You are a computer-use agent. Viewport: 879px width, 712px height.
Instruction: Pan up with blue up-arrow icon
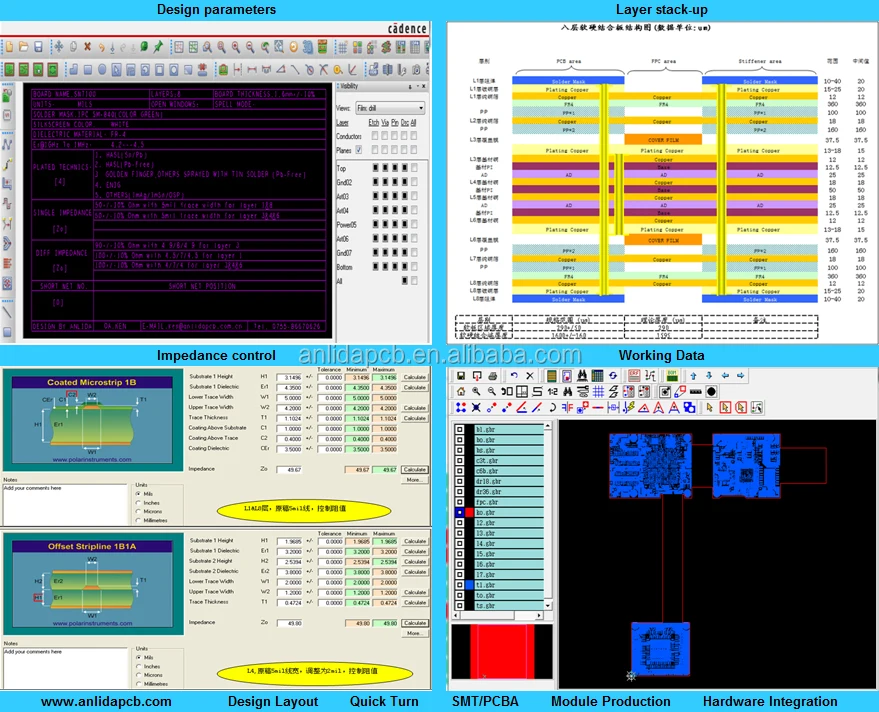[x=693, y=376]
